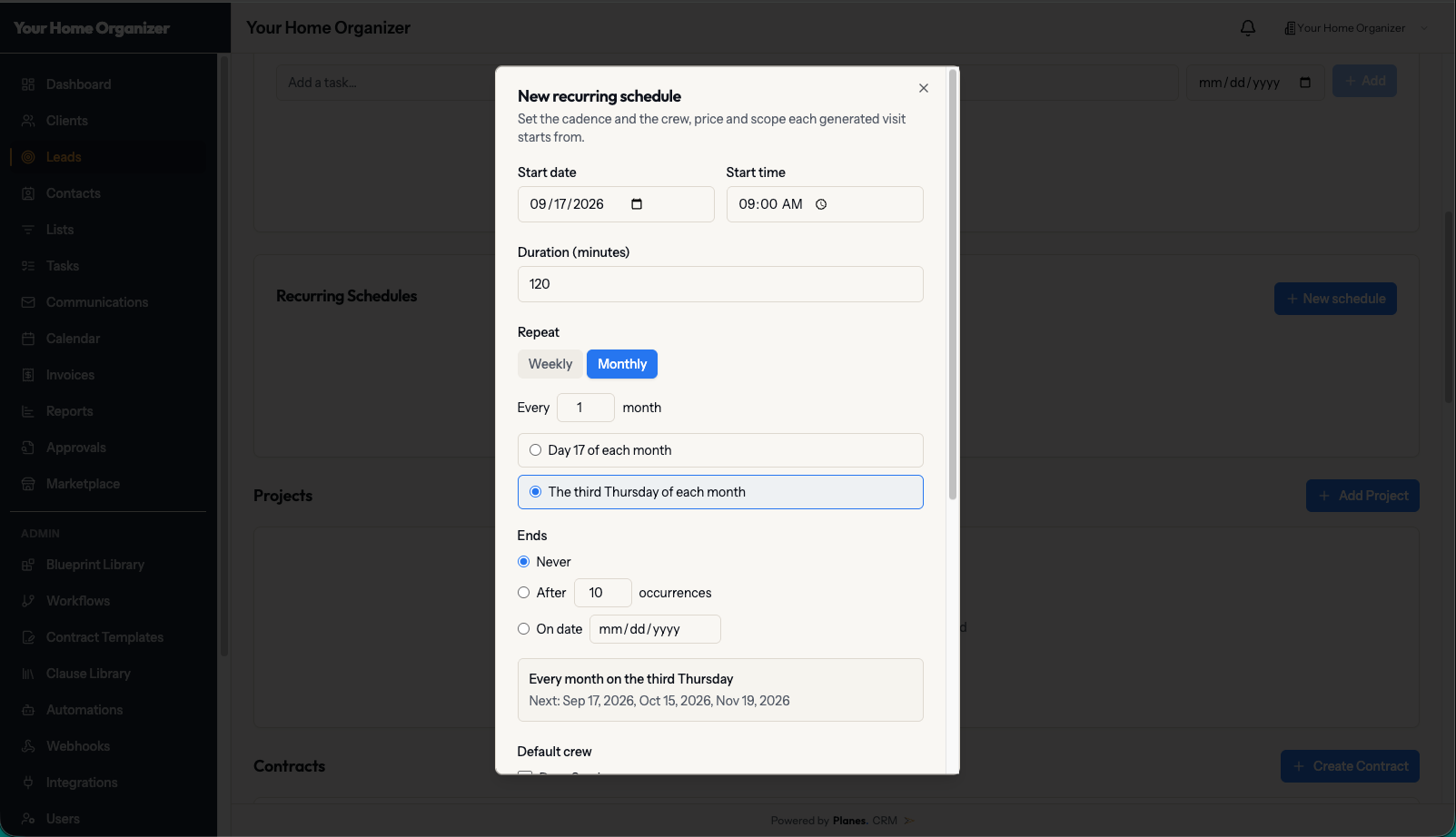Open Workflows admin menu item
Viewport: 1456px width, 837px height.
pos(78,601)
